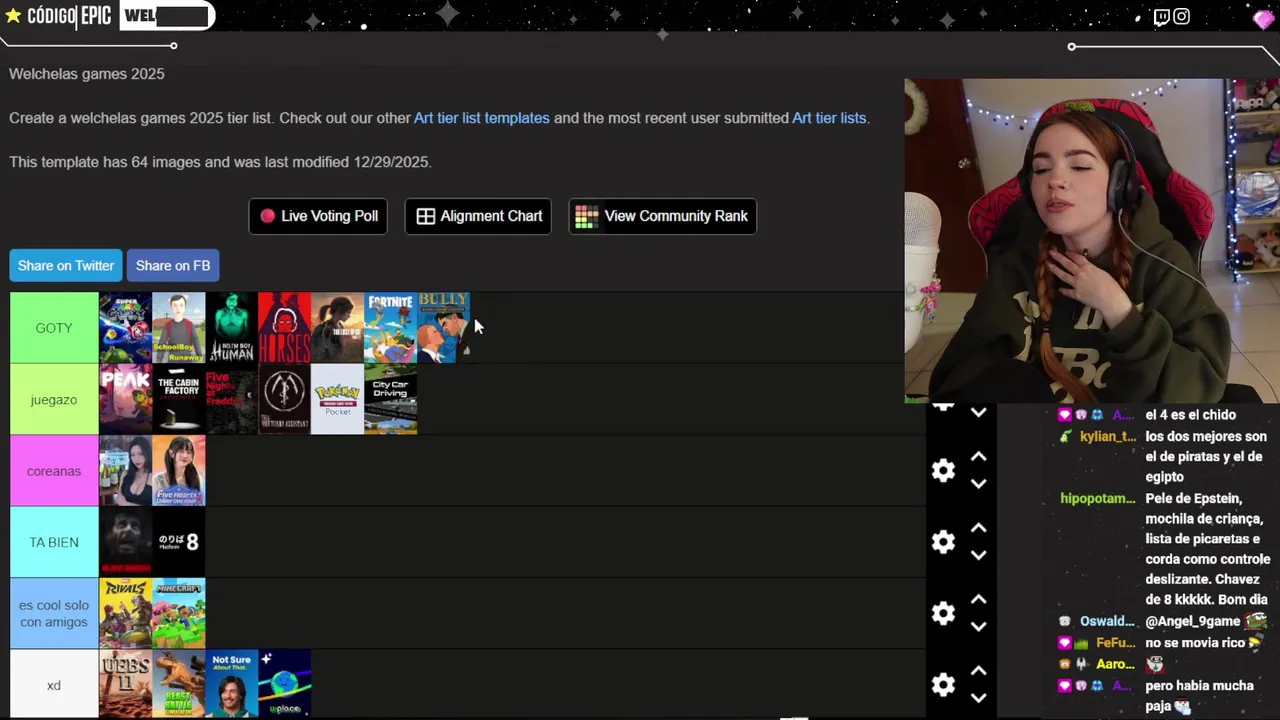1280x720 pixels.
Task: Select the SchoolBoy Runaway thumbnail
Action: [x=178, y=328]
